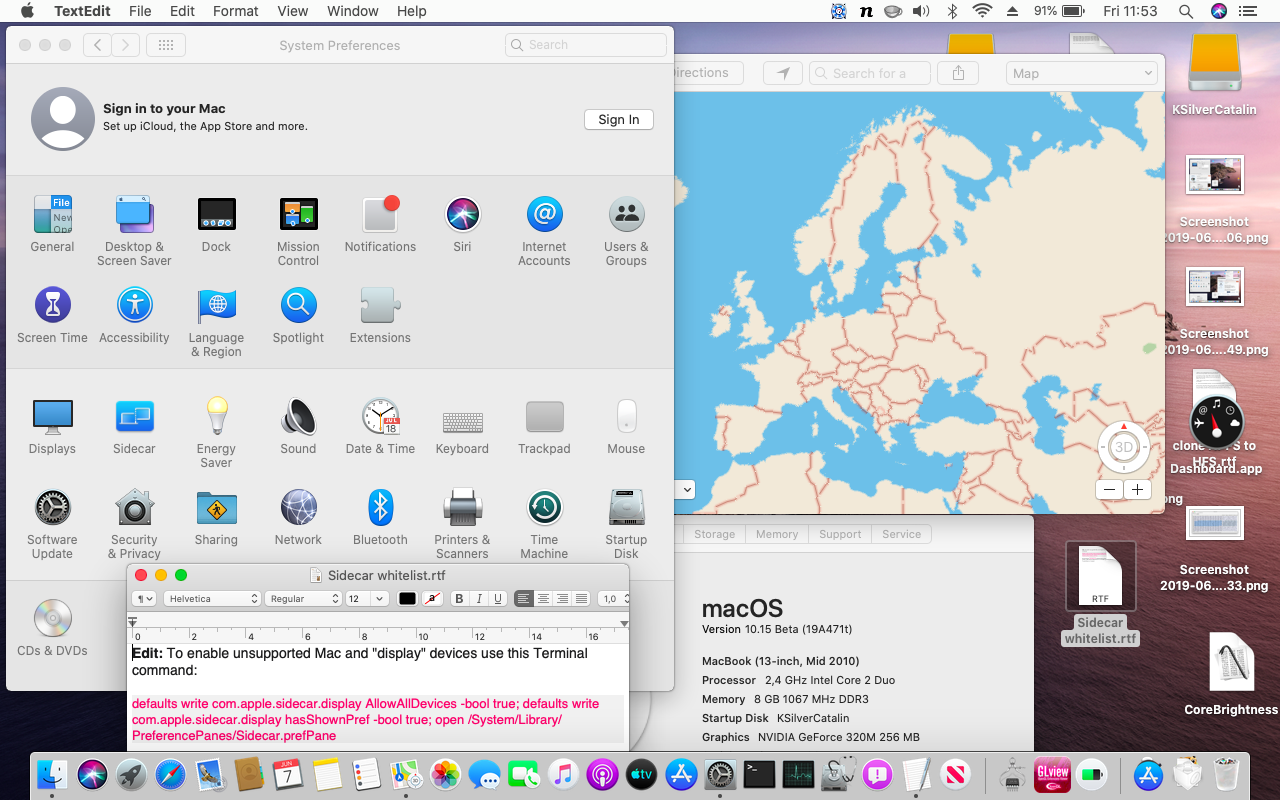Toggle underline in TextEdit toolbar

tap(497, 599)
